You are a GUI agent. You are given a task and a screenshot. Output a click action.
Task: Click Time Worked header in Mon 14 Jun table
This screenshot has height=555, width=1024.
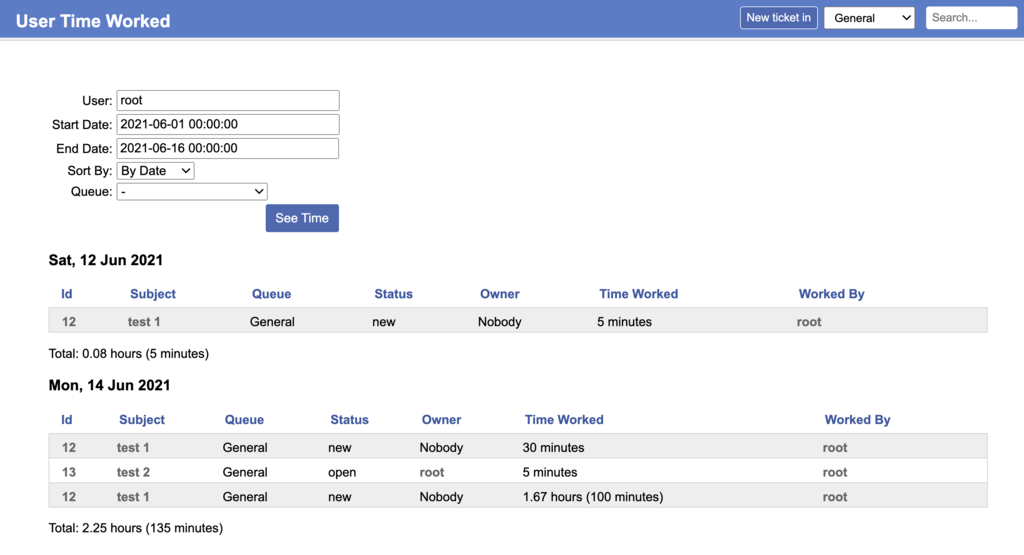point(564,420)
